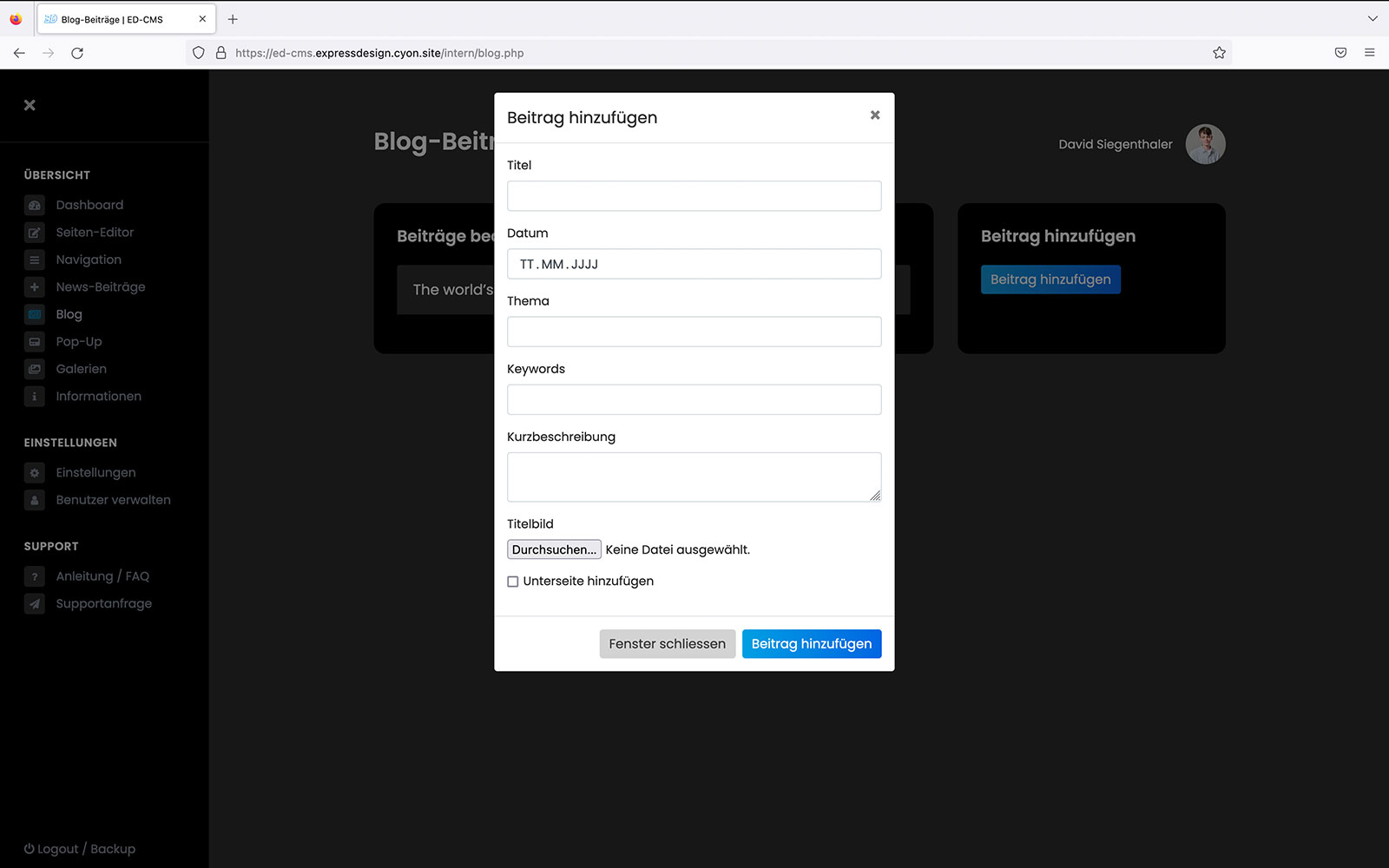Click the Dashboard icon in sidebar
This screenshot has width=1389, height=868.
point(35,206)
